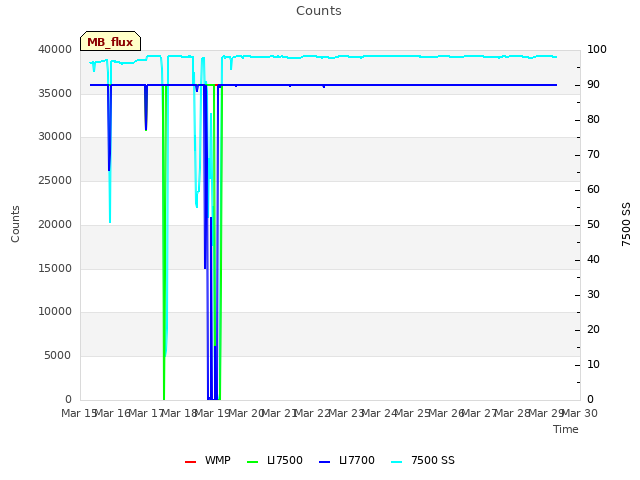640x480 pixels.
Task: Select the 10000 left axis tick label
Action: click(x=55, y=311)
